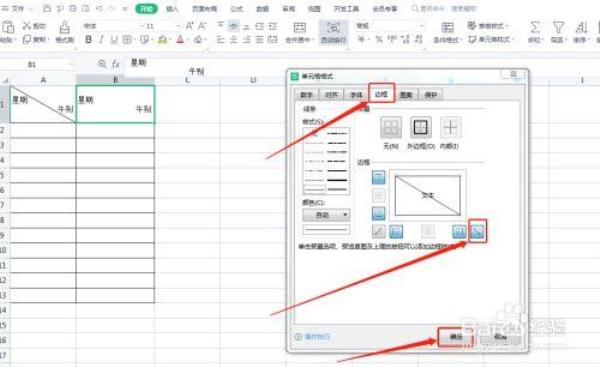This screenshot has width=600, height=367.
Task: Switch to the Number tab in the dialog
Action: pos(307,95)
